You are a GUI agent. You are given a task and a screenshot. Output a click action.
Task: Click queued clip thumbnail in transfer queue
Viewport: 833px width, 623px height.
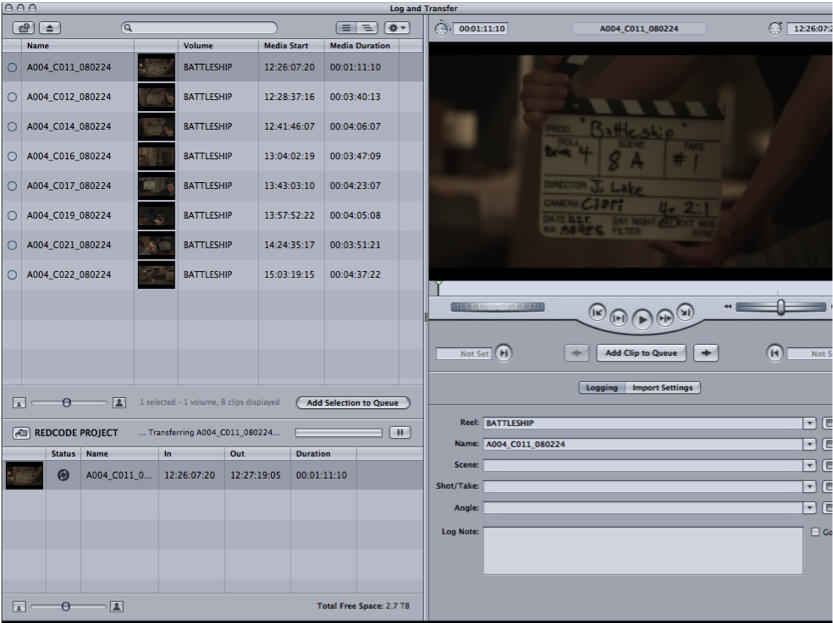click(x=24, y=475)
